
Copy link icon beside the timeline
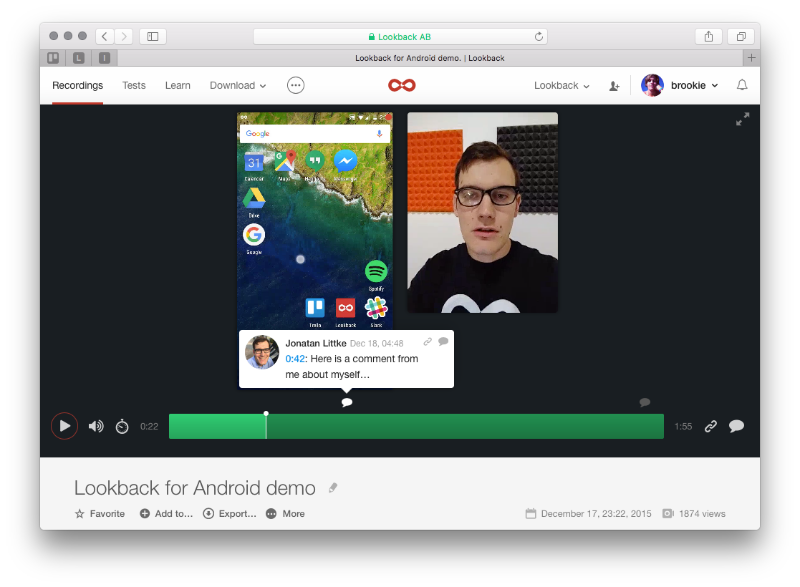tap(710, 426)
